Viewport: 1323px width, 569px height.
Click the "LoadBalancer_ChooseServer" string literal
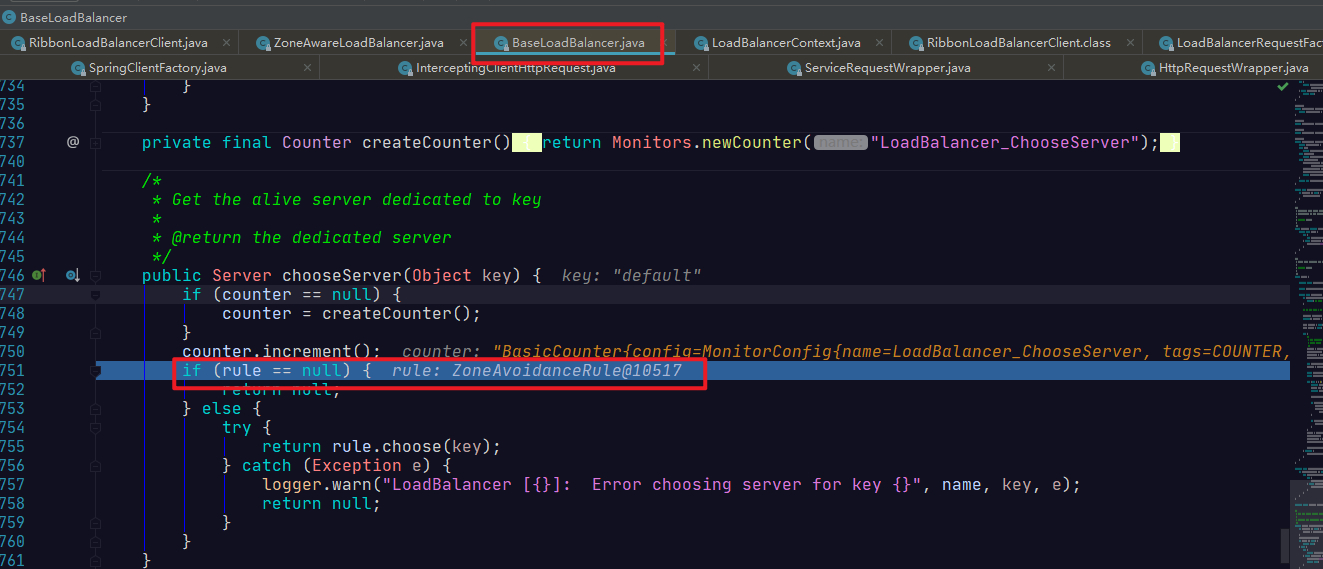(x=1006, y=142)
